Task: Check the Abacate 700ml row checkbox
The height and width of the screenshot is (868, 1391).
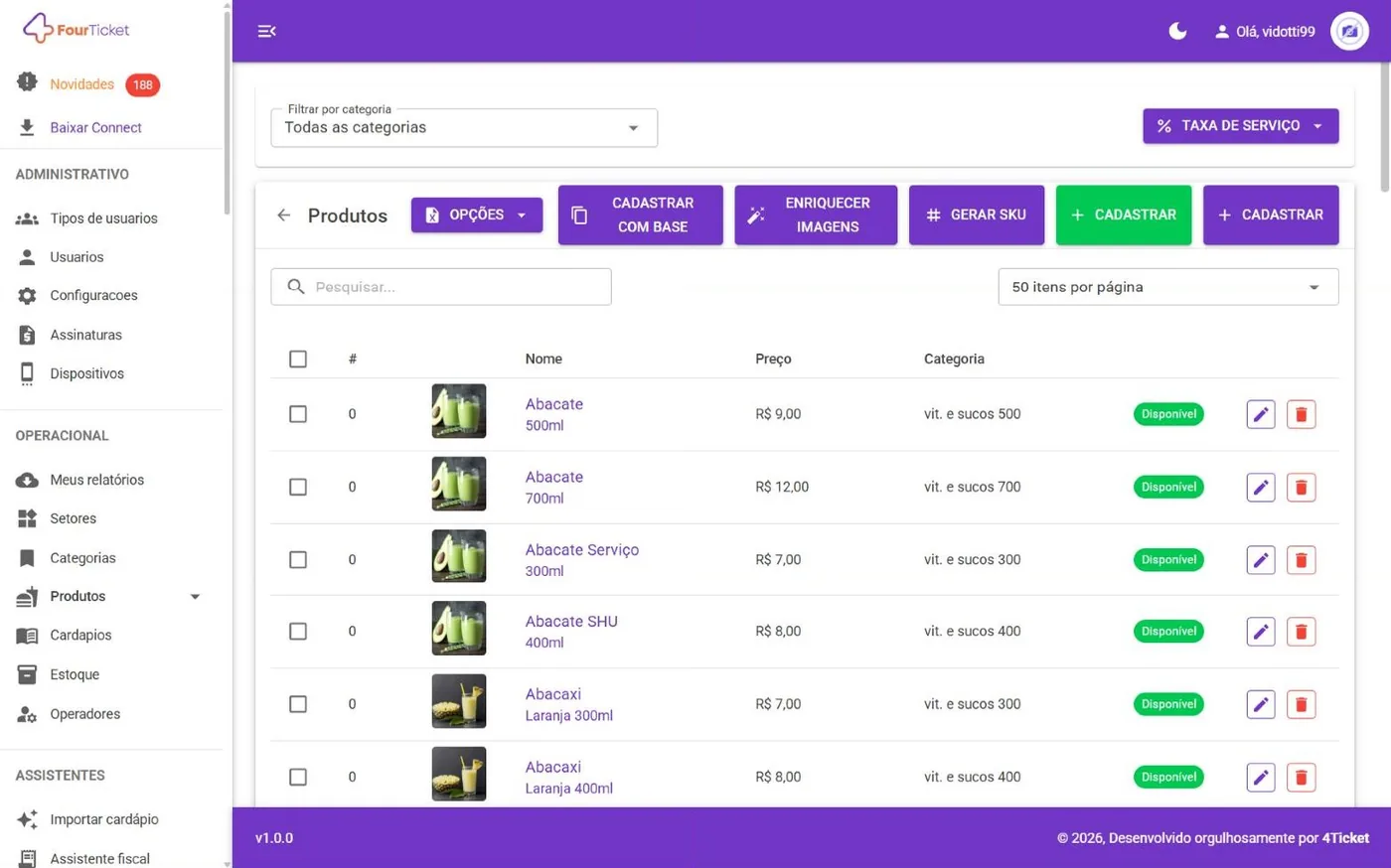Action: tap(298, 487)
